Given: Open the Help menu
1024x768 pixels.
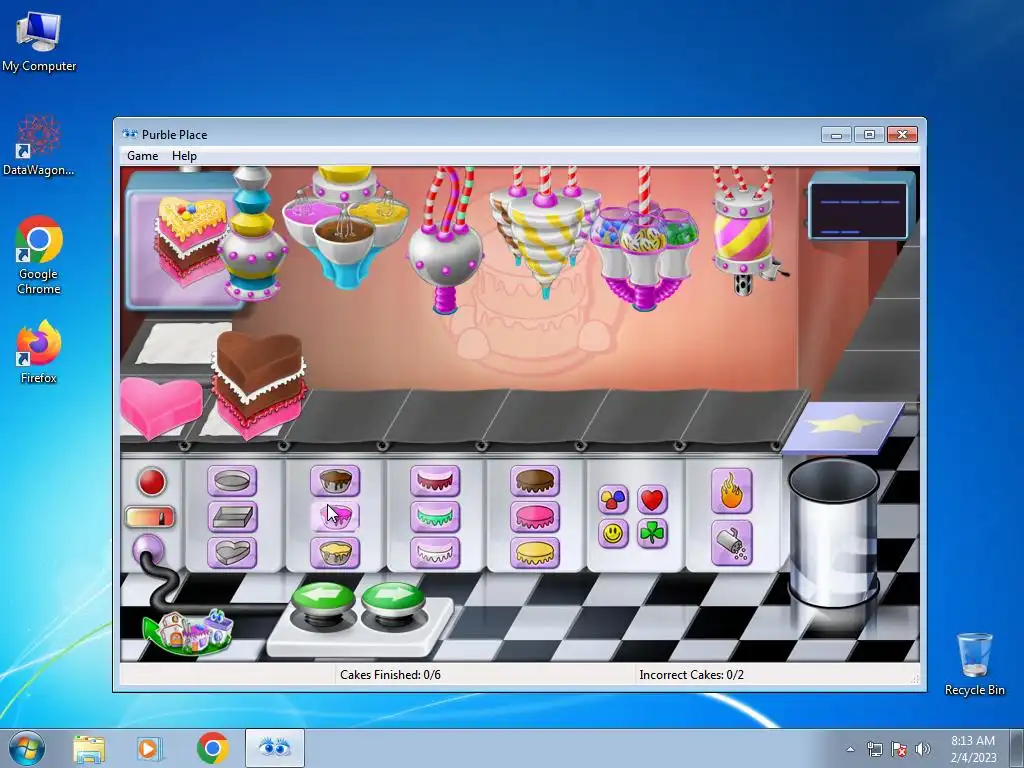Looking at the screenshot, I should tap(184, 156).
